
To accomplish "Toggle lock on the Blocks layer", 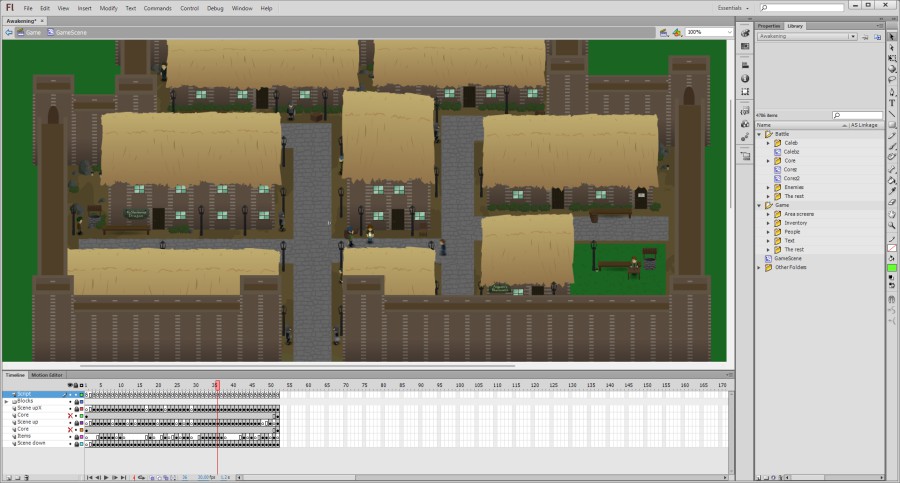I will (x=77, y=401).
